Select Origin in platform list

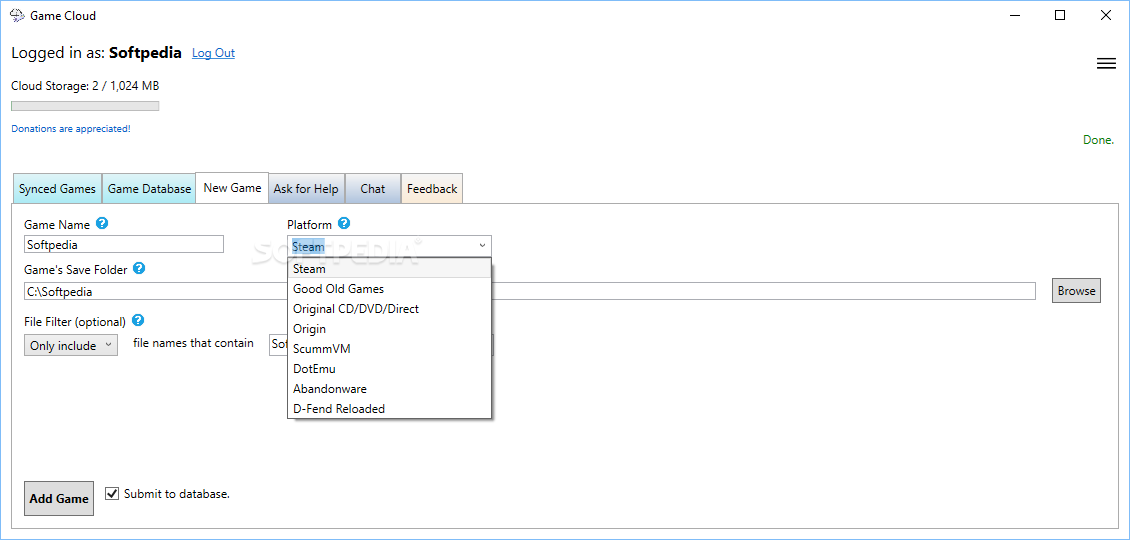pyautogui.click(x=389, y=329)
